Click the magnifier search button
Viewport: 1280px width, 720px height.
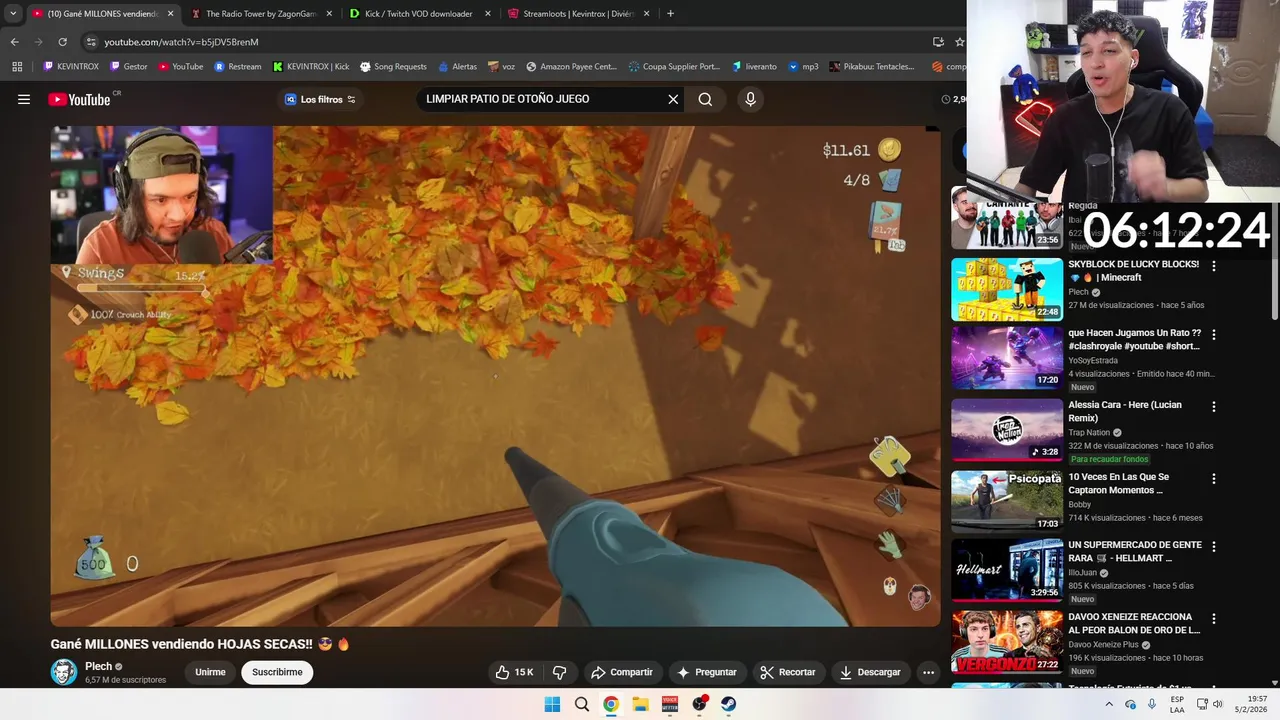[x=705, y=99]
